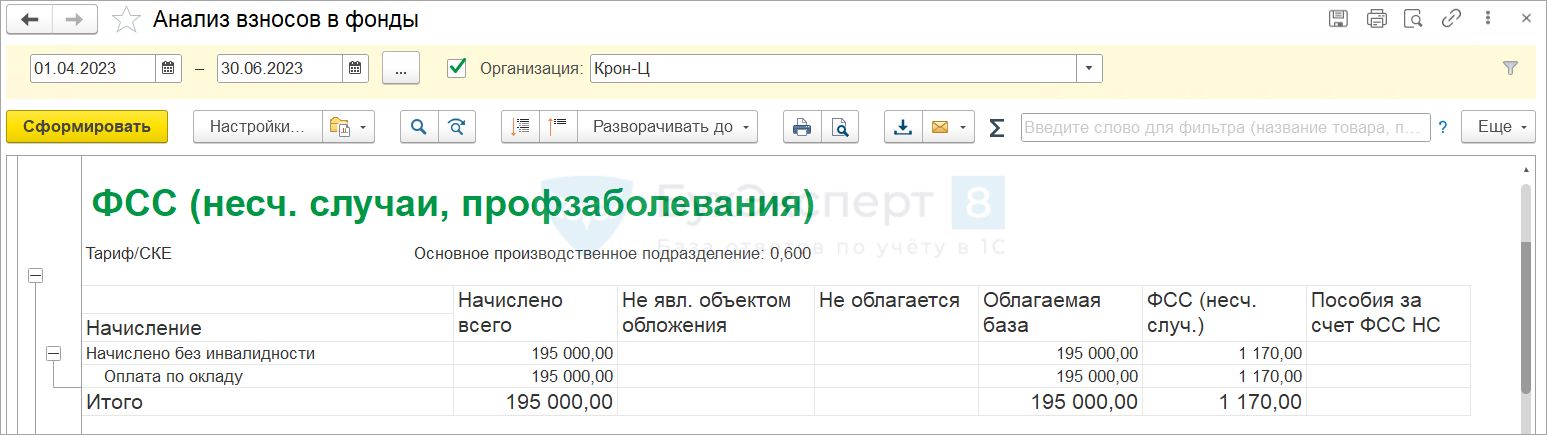Collapse the top-level report group toggle
Viewport: 1547px width, 435px height.
tap(35, 275)
